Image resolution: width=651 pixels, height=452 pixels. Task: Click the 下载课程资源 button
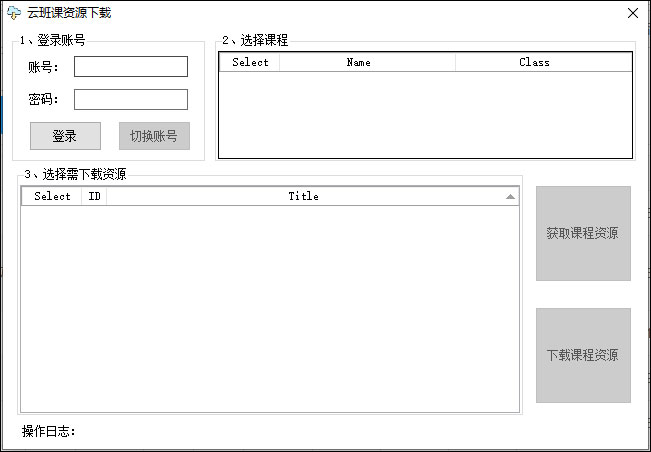(x=583, y=355)
